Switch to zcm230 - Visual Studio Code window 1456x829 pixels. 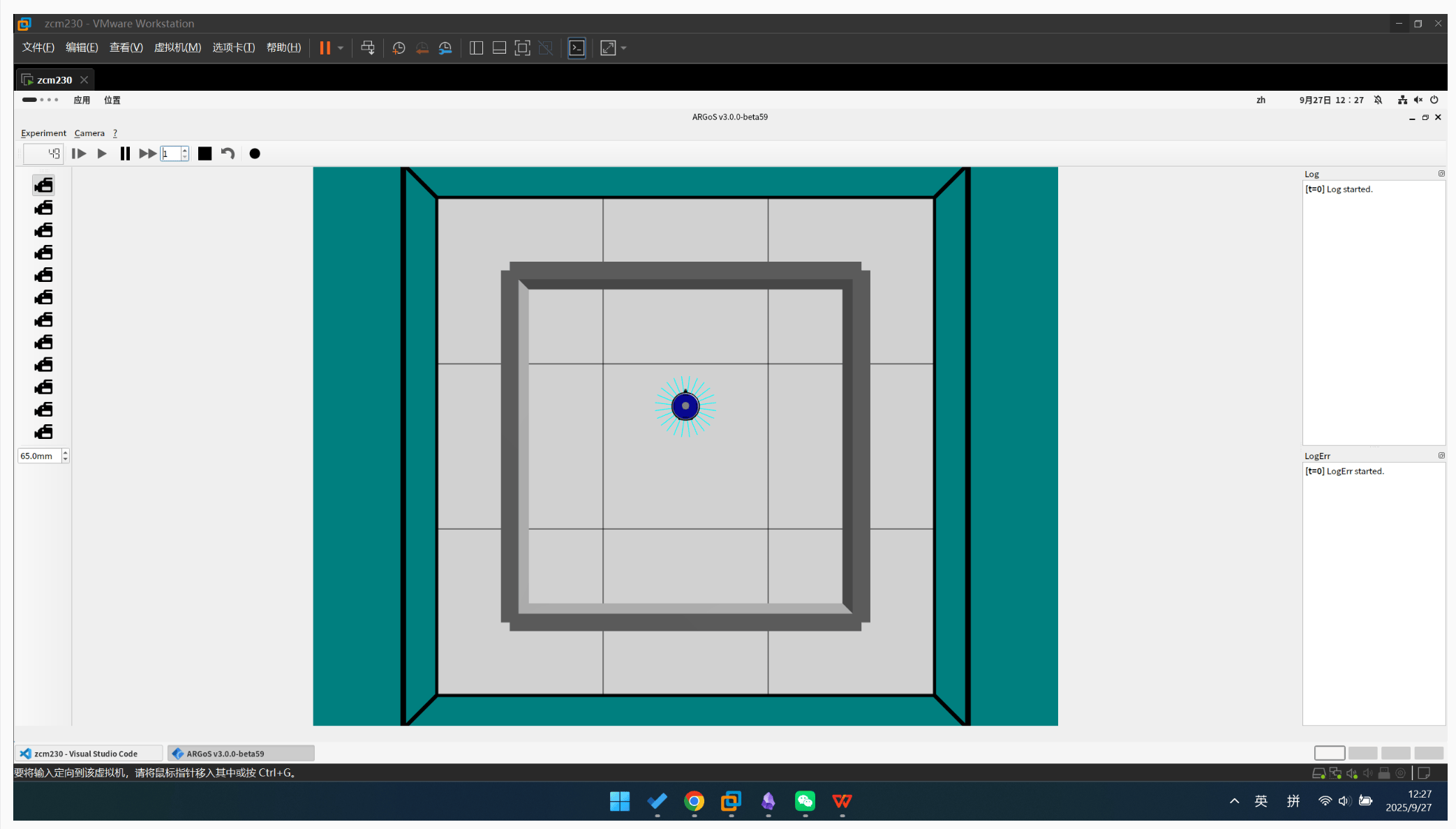coord(89,754)
